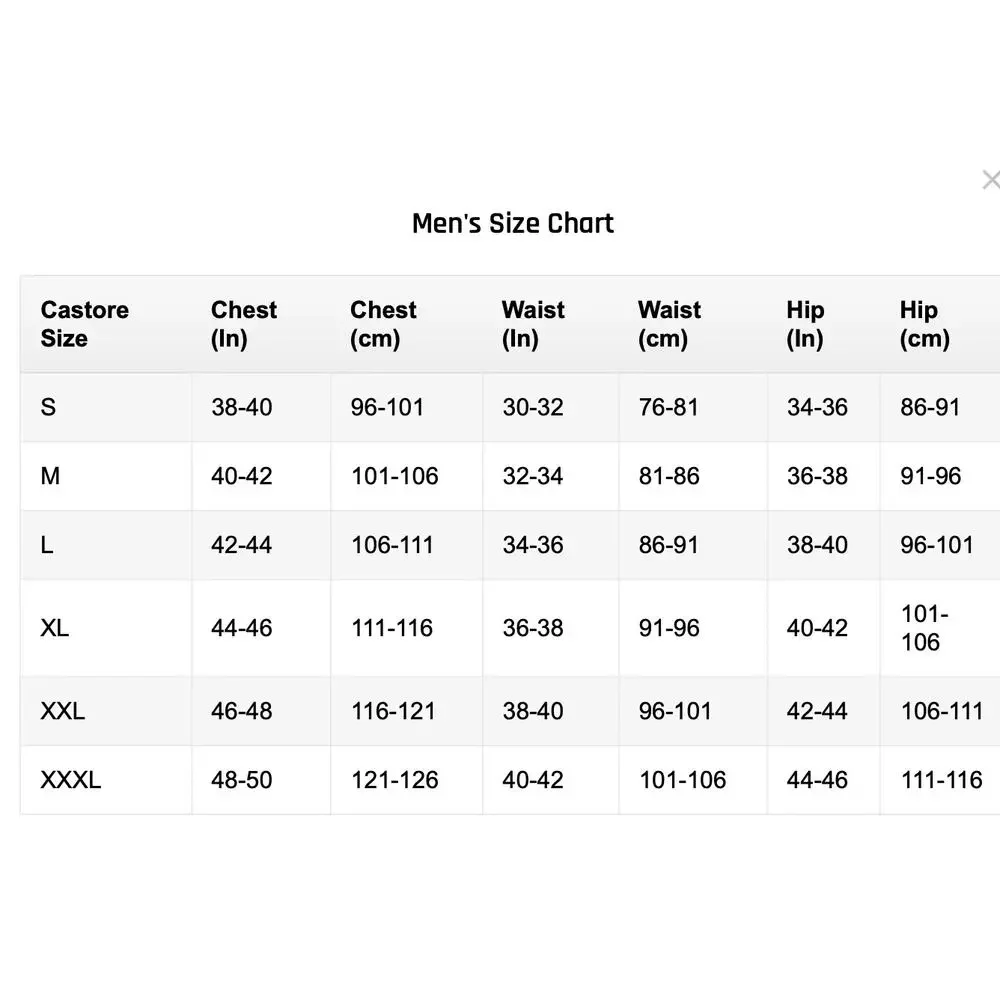1000x1000 pixels.
Task: Select the 42-44 hip cell for XXL
Action: [817, 710]
